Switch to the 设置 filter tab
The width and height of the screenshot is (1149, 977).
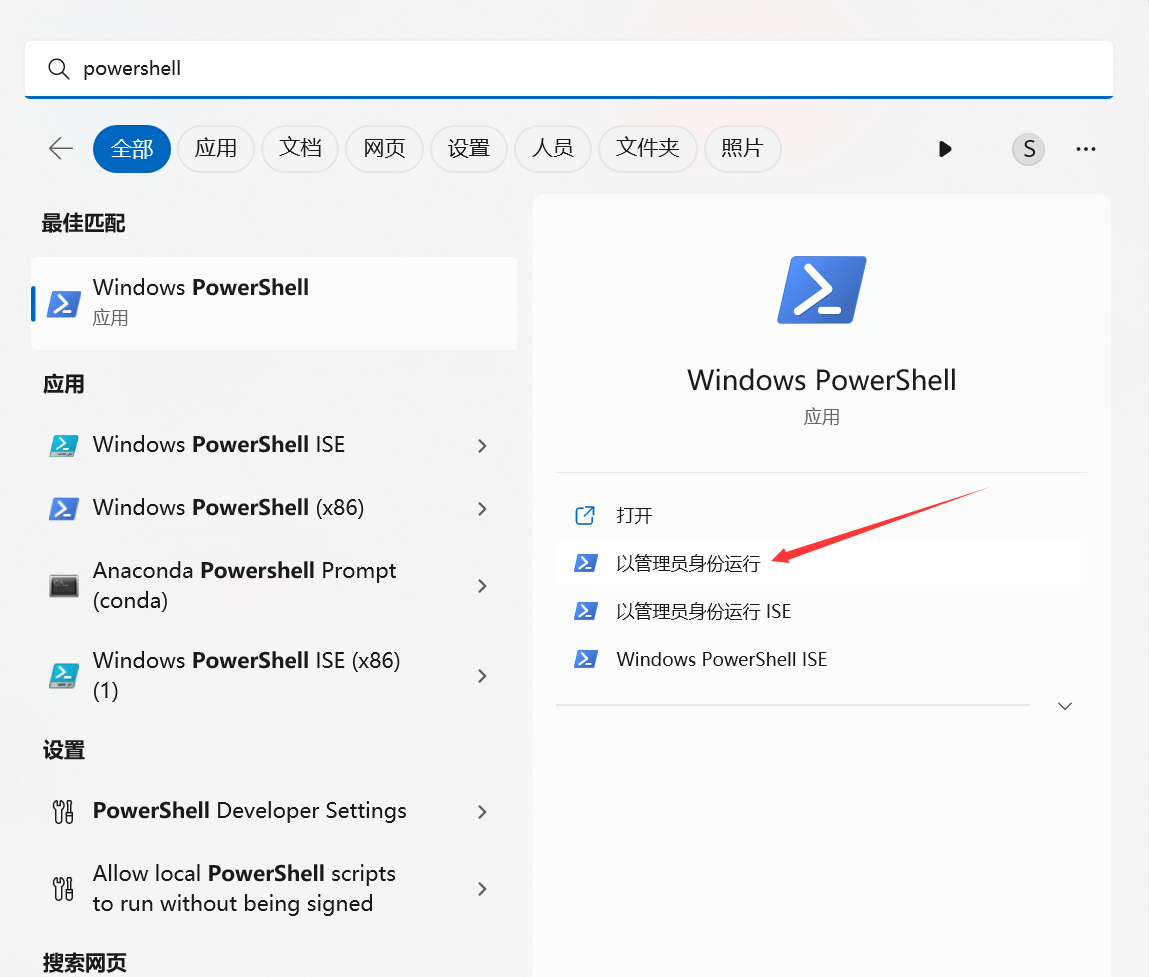click(468, 149)
